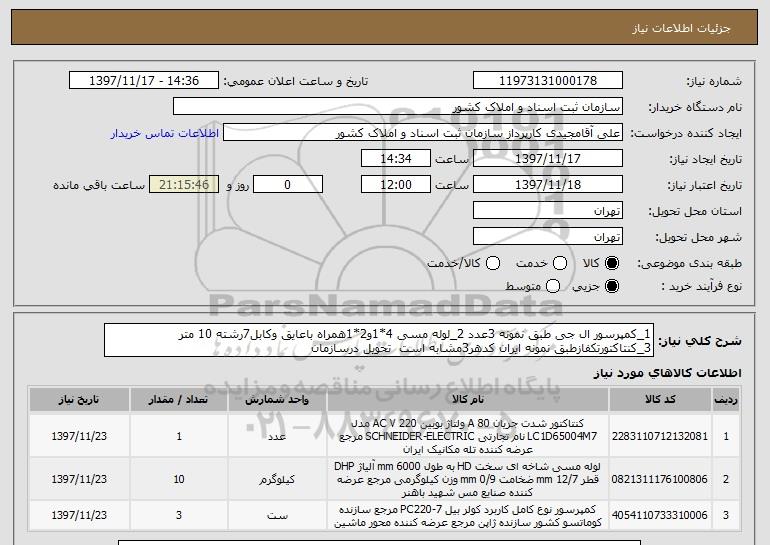Click need date 1397/11/23 in row 3
The height and width of the screenshot is (545, 770).
tap(79, 515)
